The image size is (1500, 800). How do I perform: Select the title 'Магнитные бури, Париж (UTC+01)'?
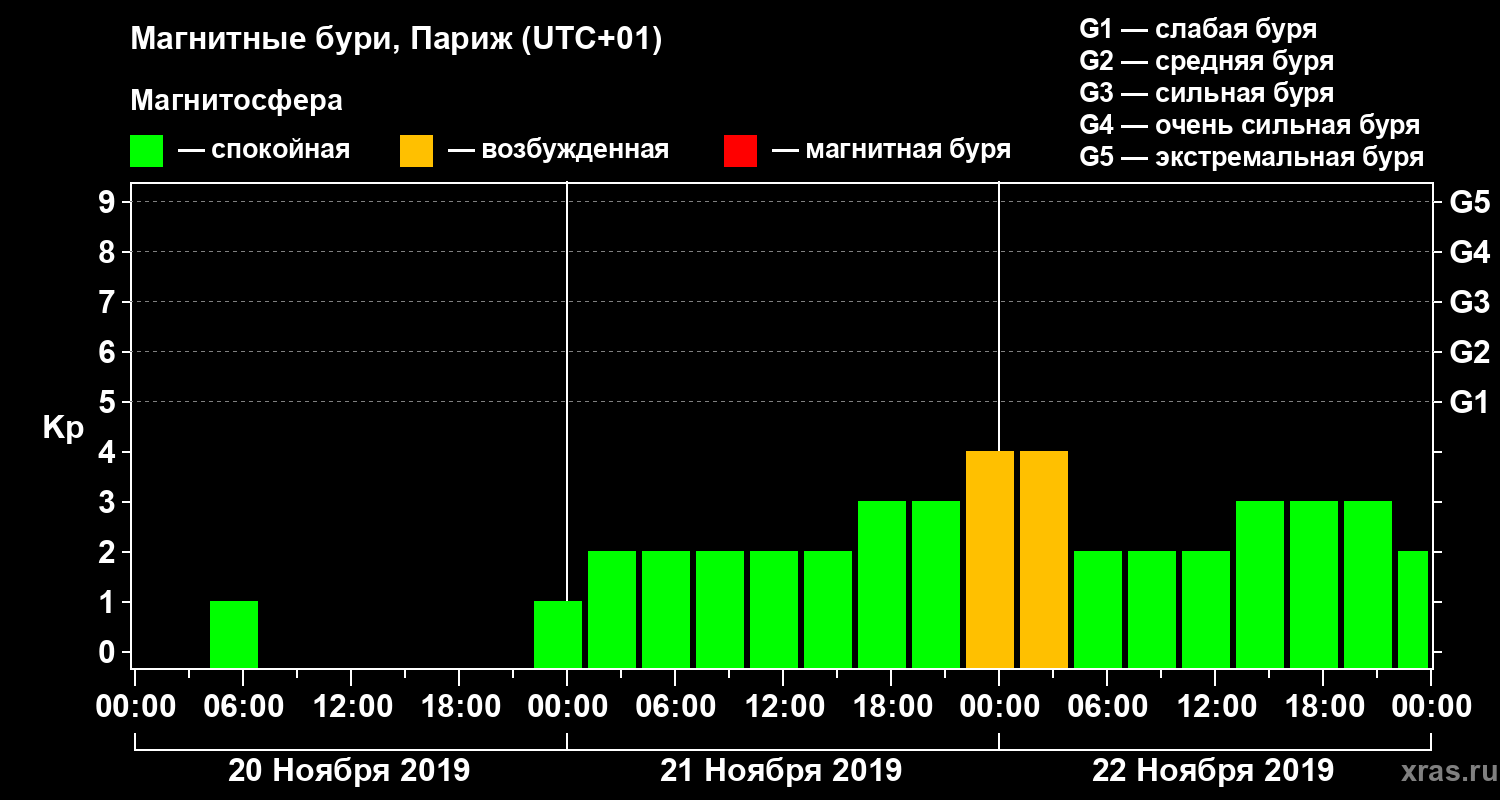[397, 40]
